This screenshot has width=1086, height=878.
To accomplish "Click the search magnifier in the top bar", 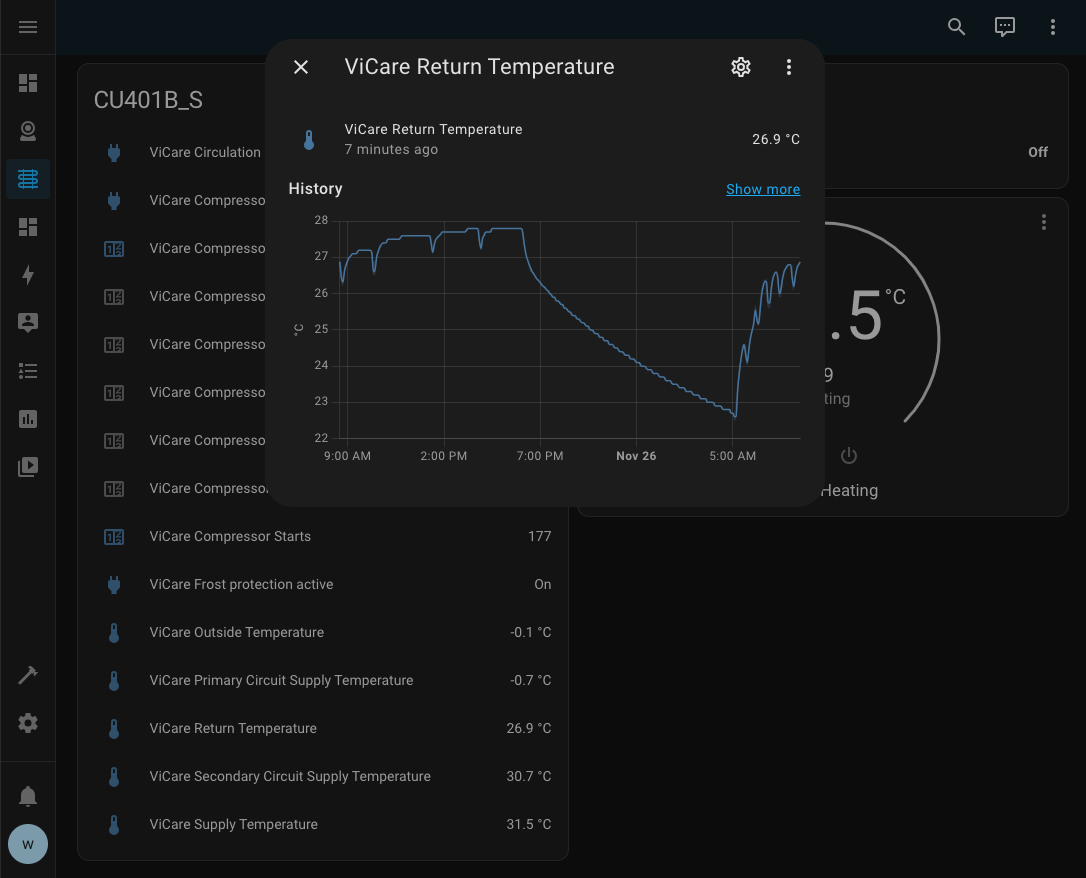I will tap(956, 27).
